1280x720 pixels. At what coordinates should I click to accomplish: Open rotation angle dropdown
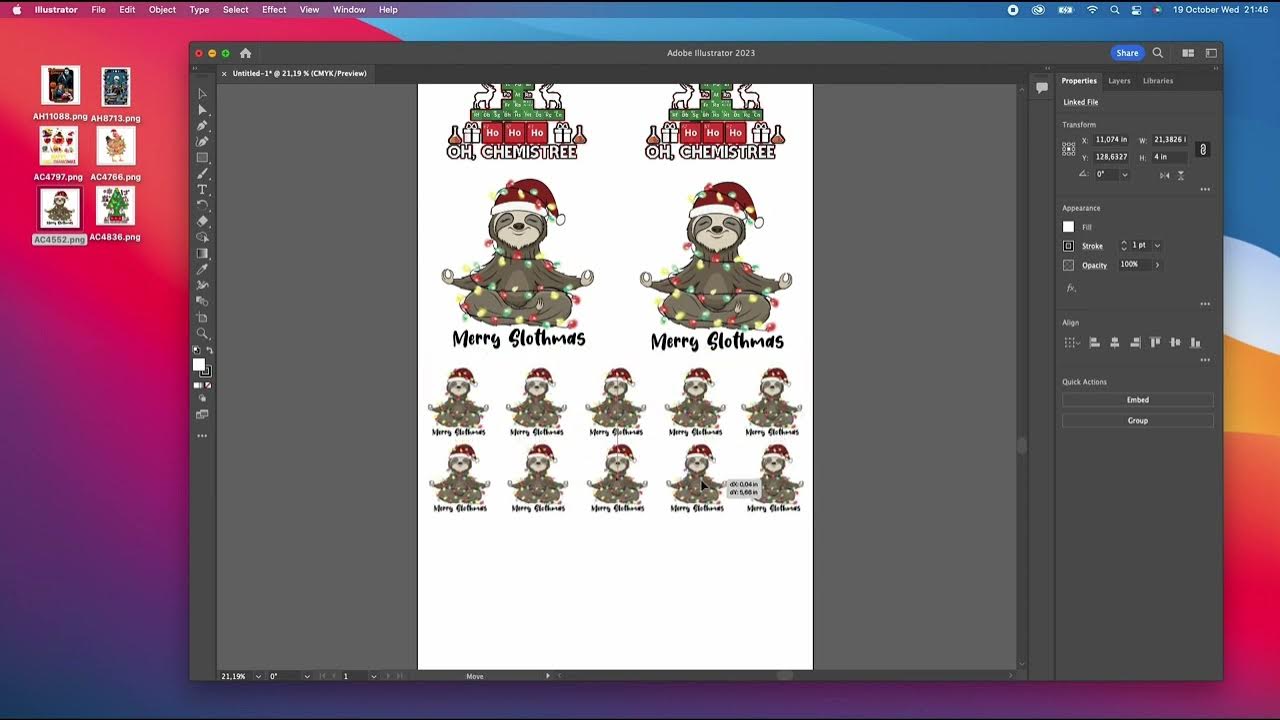[1125, 174]
